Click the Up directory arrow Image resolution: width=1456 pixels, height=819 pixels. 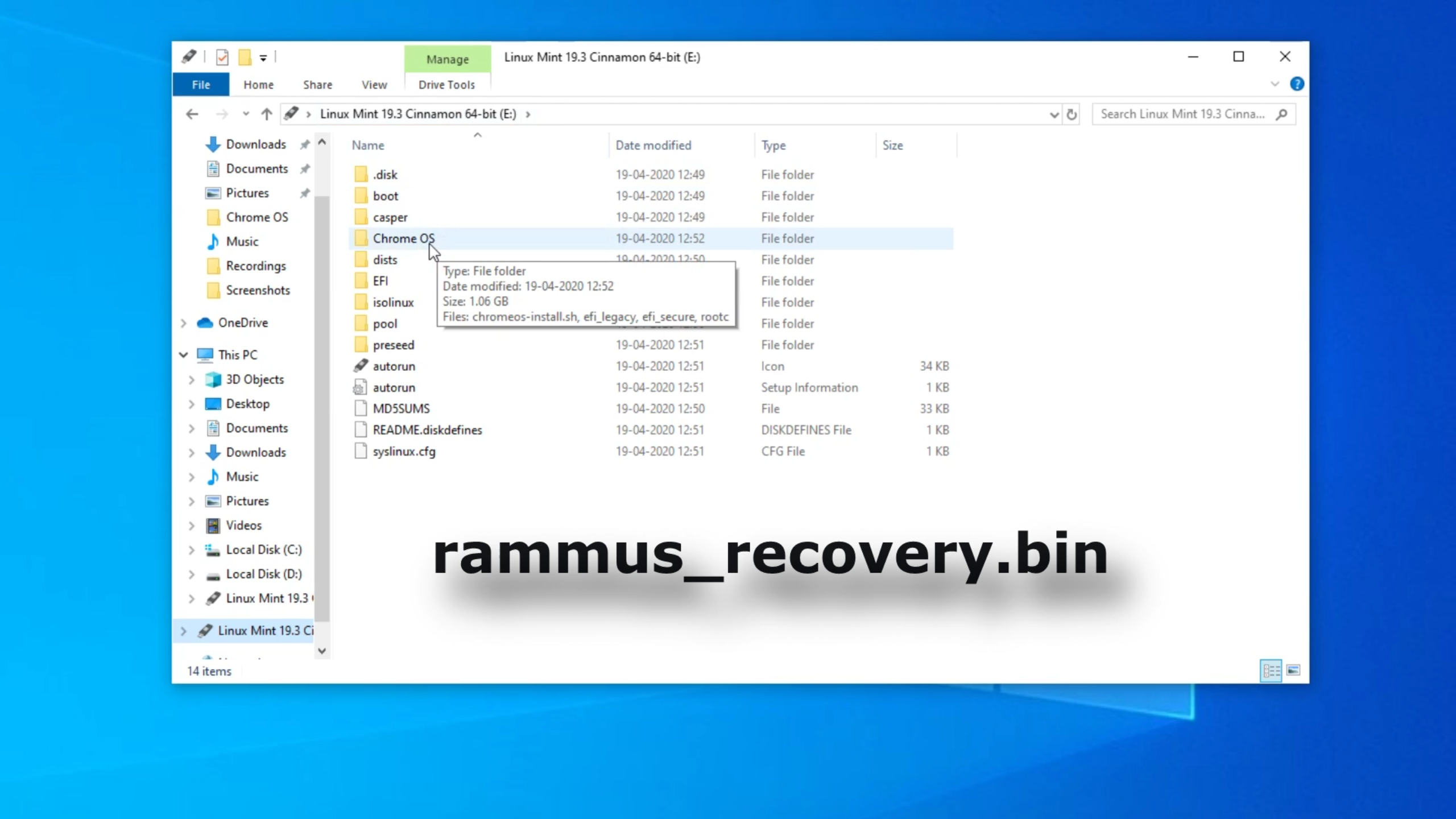click(x=266, y=114)
